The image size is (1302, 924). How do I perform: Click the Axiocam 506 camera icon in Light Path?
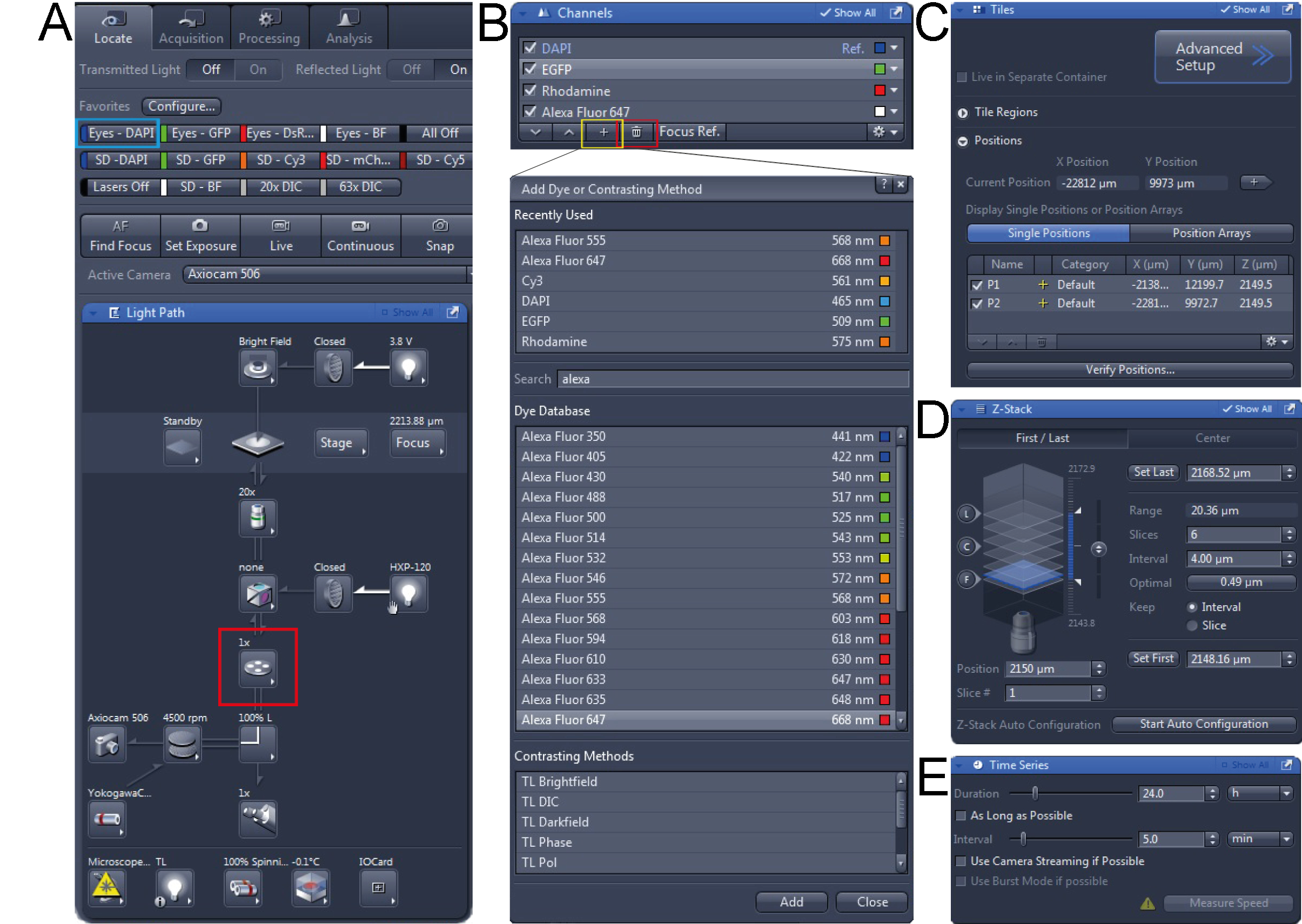click(106, 744)
